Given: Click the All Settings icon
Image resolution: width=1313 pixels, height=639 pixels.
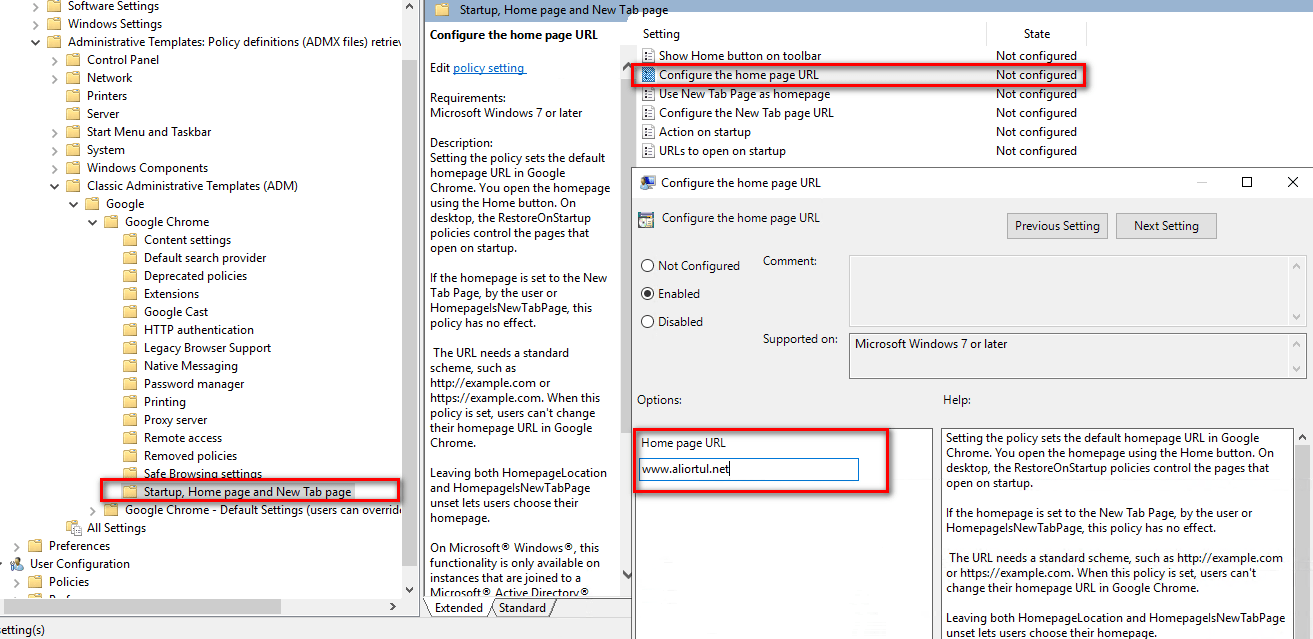Looking at the screenshot, I should tap(73, 528).
